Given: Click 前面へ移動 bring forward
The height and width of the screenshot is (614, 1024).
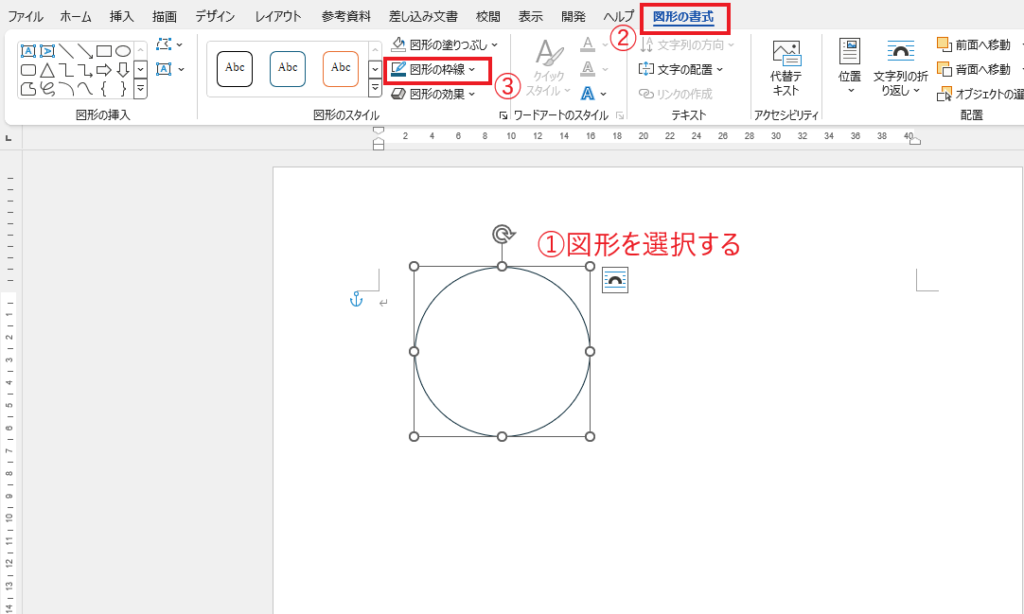Looking at the screenshot, I should tap(974, 44).
